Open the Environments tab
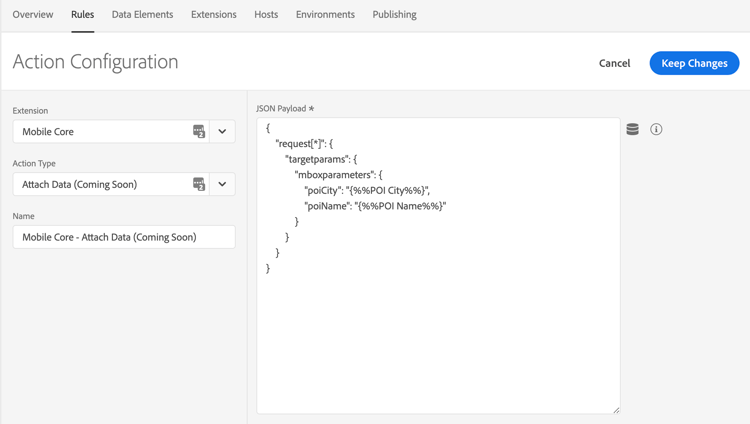The image size is (750, 424). (325, 15)
